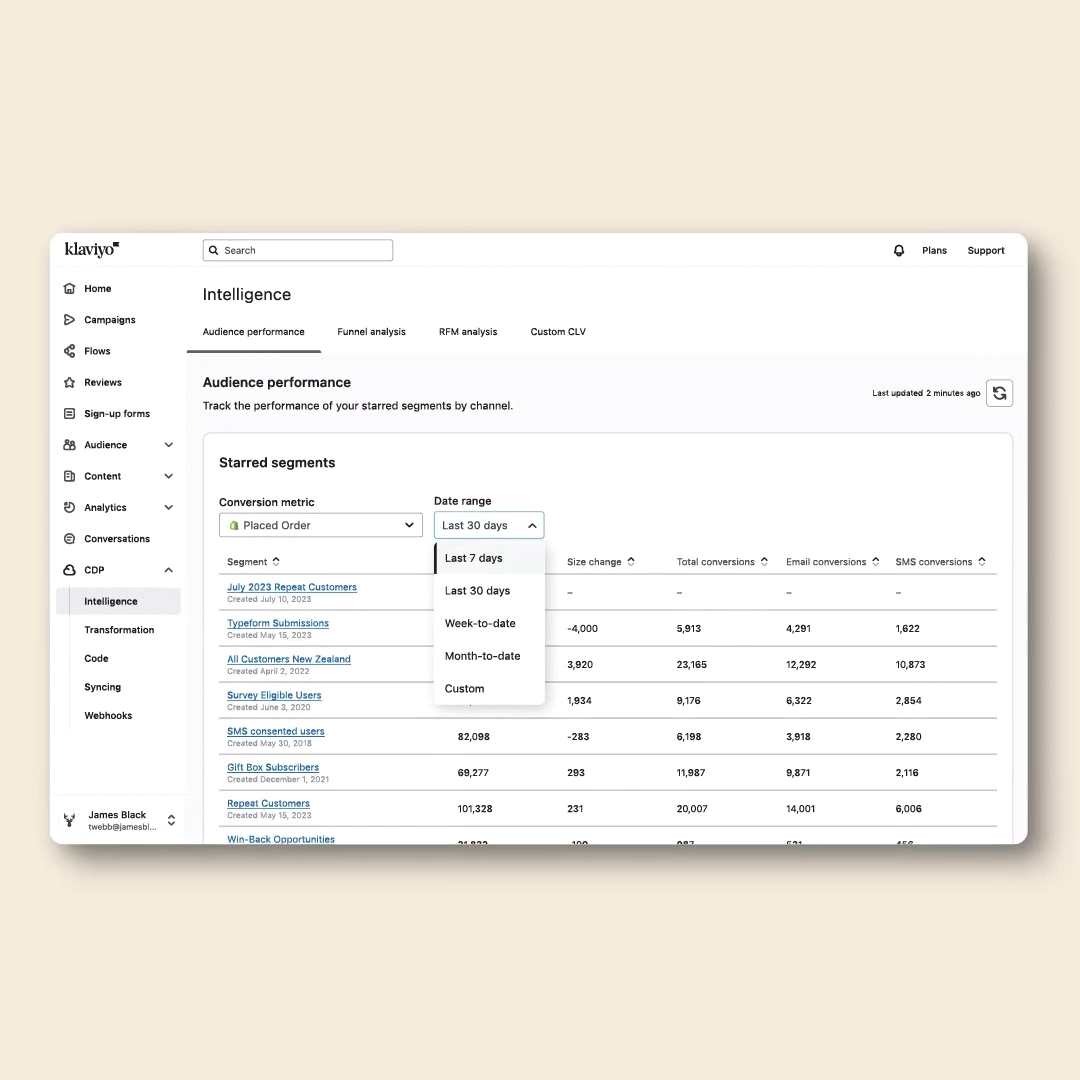Click the Conversations chat icon
Image resolution: width=1080 pixels, height=1080 pixels.
[x=69, y=539]
